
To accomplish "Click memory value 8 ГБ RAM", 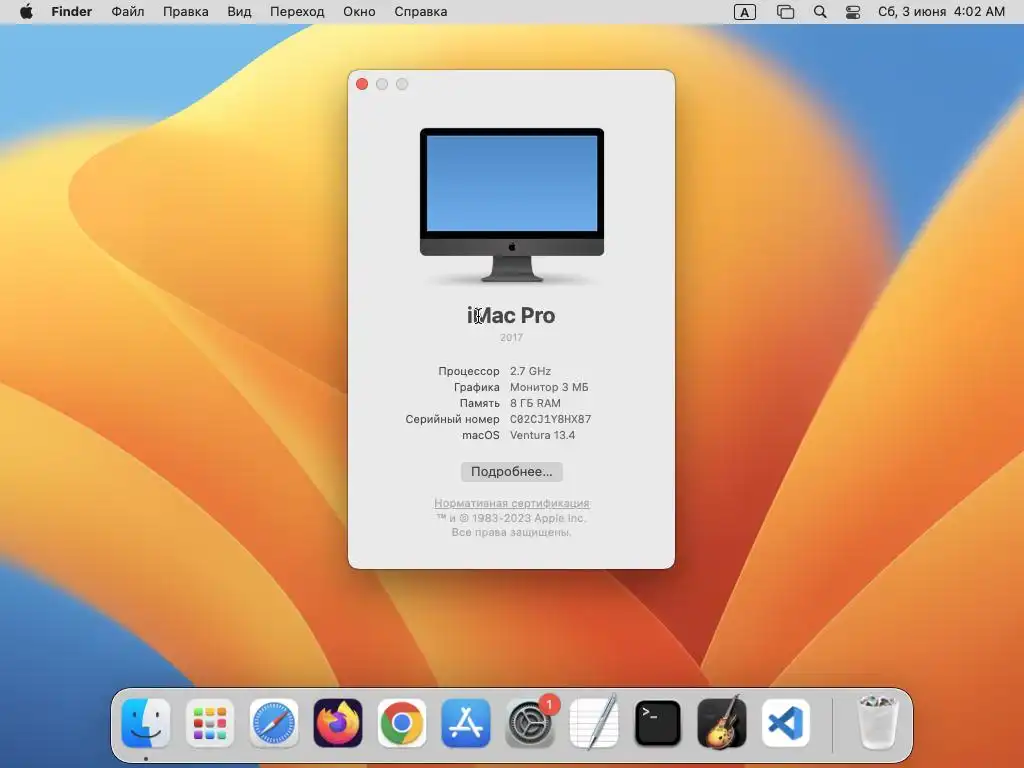I will [x=535, y=403].
